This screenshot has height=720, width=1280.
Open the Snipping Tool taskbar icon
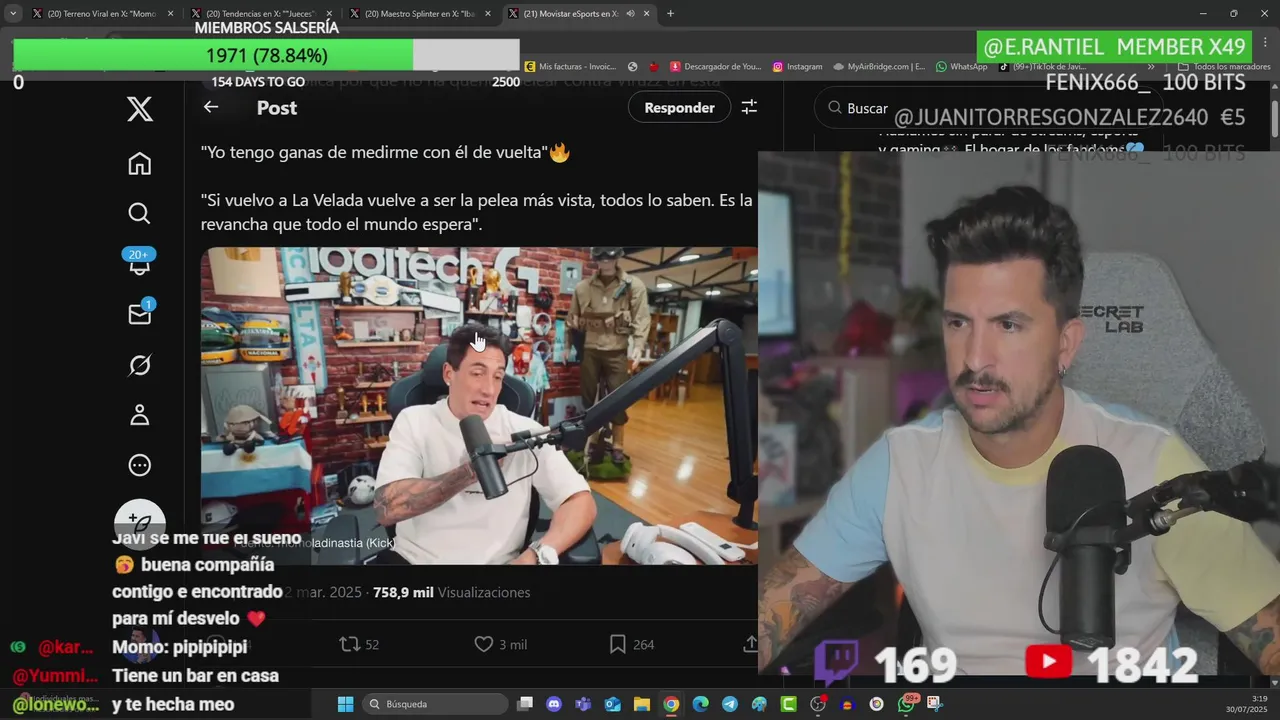[935, 704]
